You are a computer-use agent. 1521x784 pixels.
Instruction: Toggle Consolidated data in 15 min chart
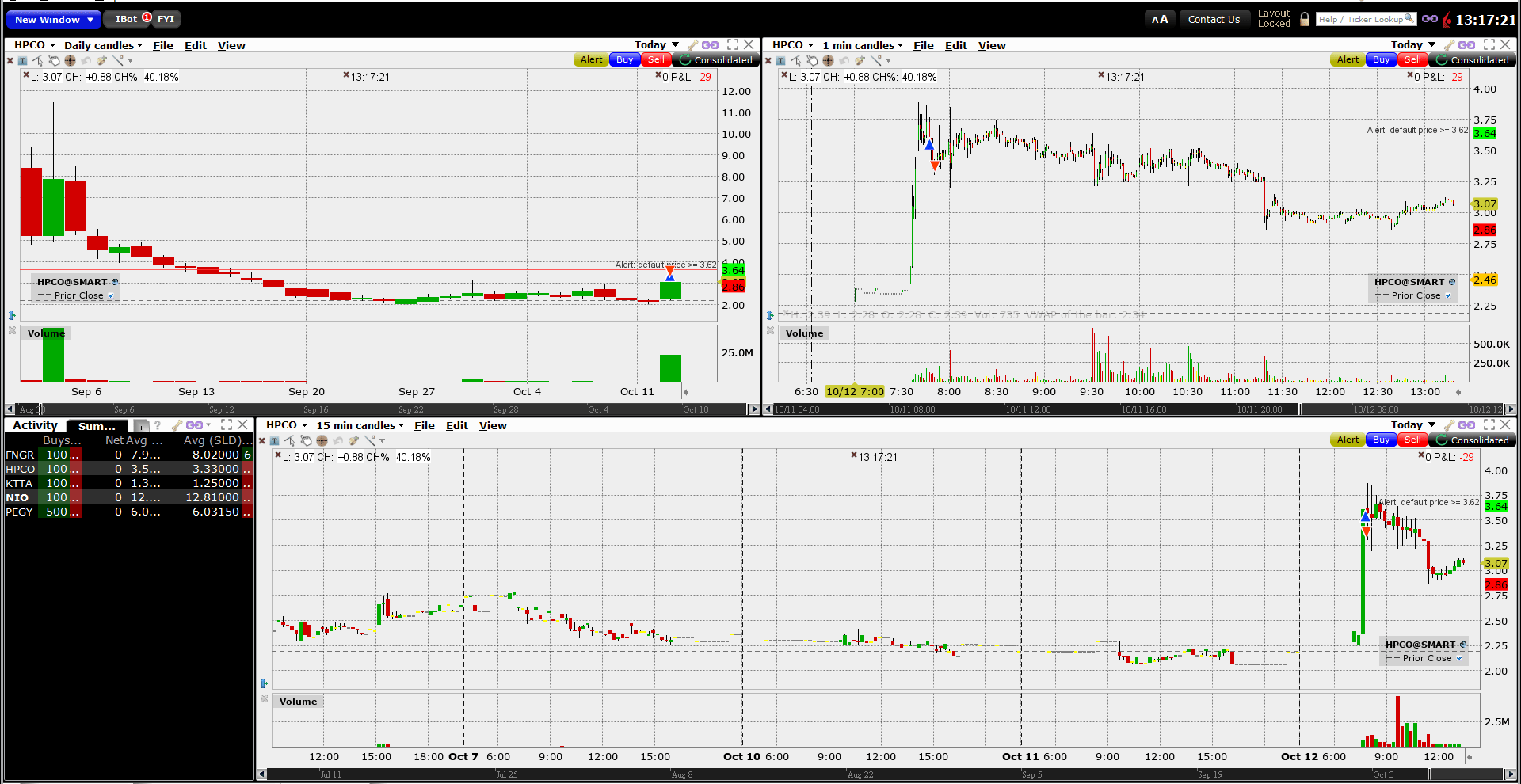1473,440
